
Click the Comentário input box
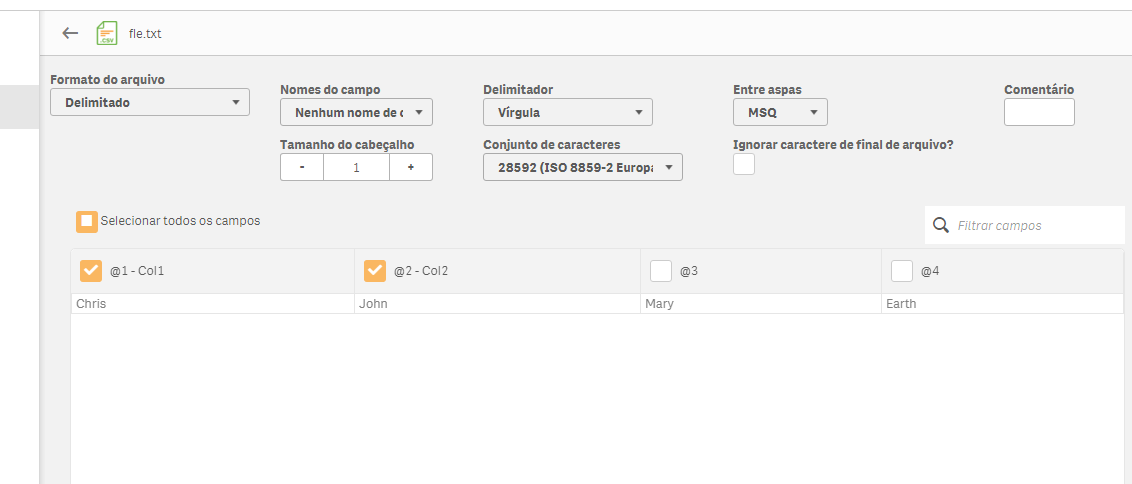click(1039, 112)
